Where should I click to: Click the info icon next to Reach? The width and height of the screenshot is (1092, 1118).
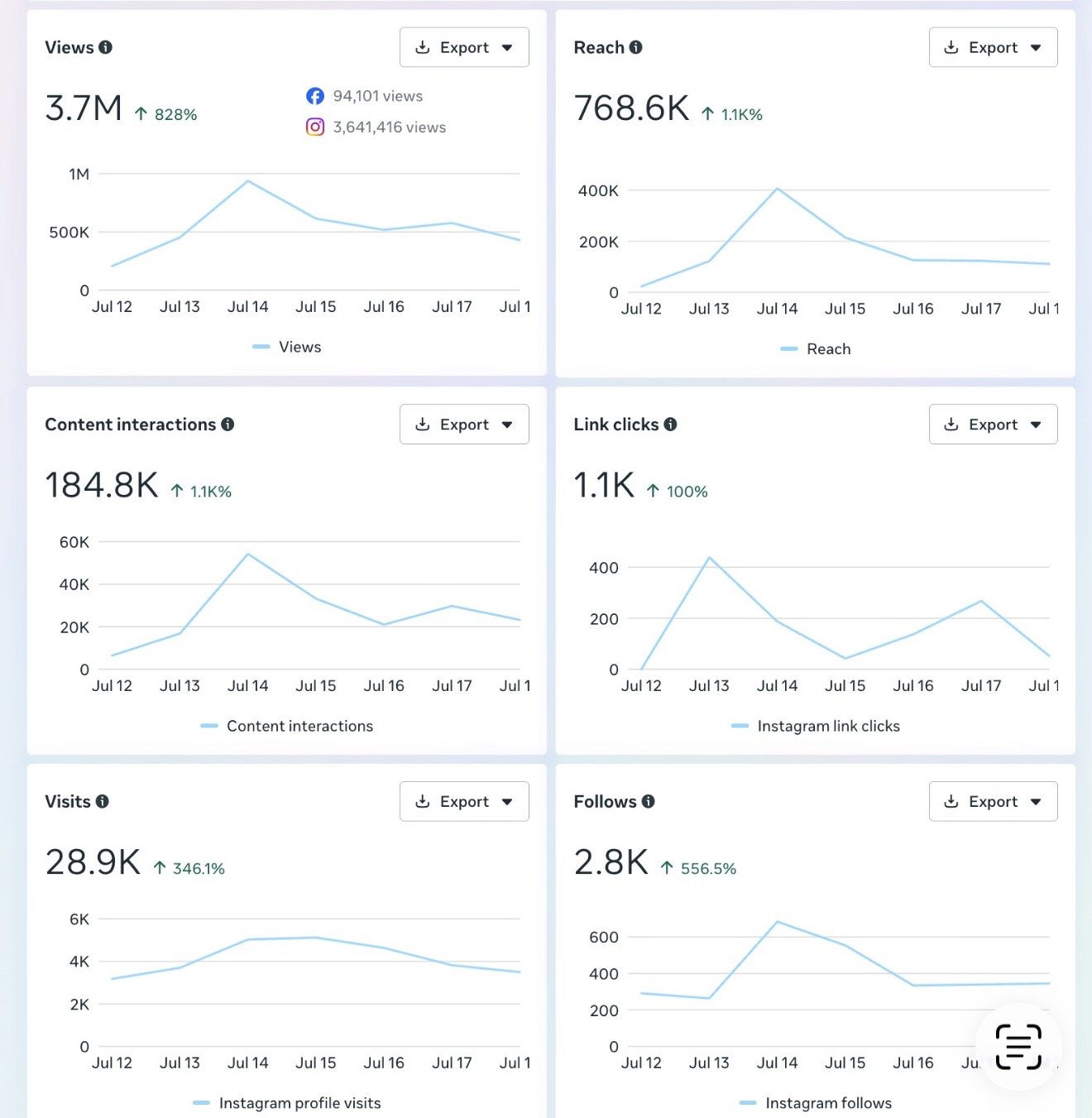[x=635, y=47]
